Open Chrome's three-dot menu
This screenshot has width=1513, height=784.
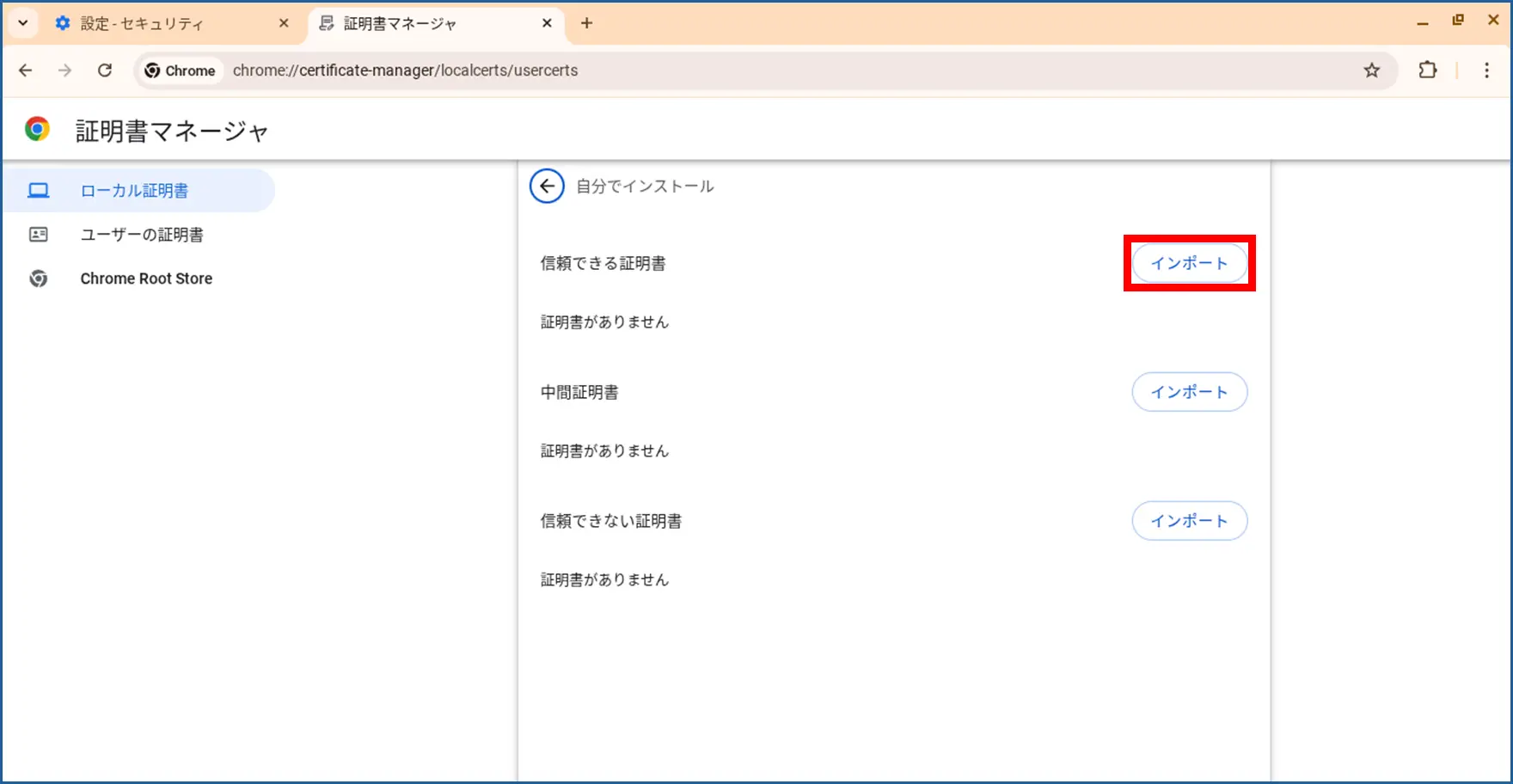pyautogui.click(x=1486, y=70)
